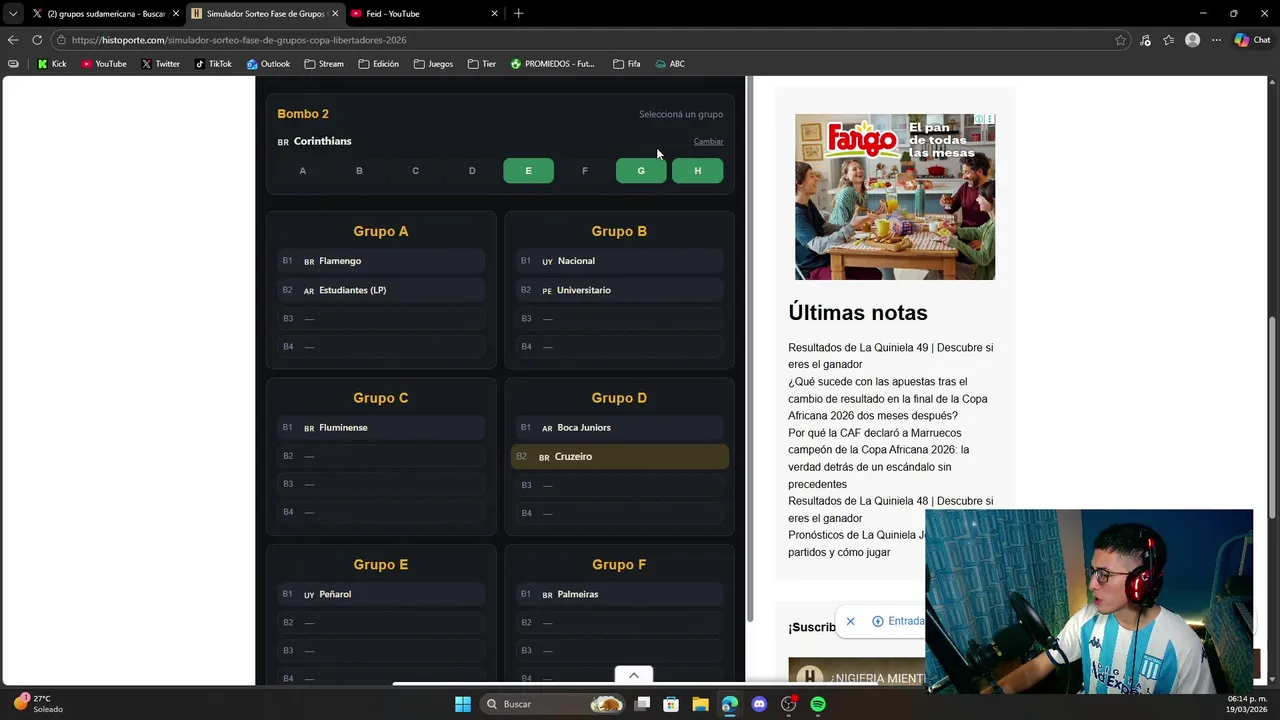Expand the Tier bookmarks folder
Viewport: 1280px width, 720px height.
[x=481, y=64]
